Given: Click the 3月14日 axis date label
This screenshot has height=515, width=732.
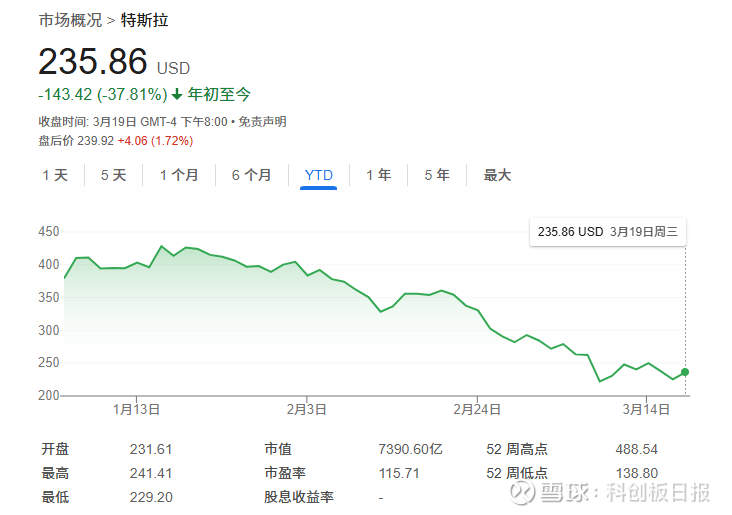Looking at the screenshot, I should [646, 409].
